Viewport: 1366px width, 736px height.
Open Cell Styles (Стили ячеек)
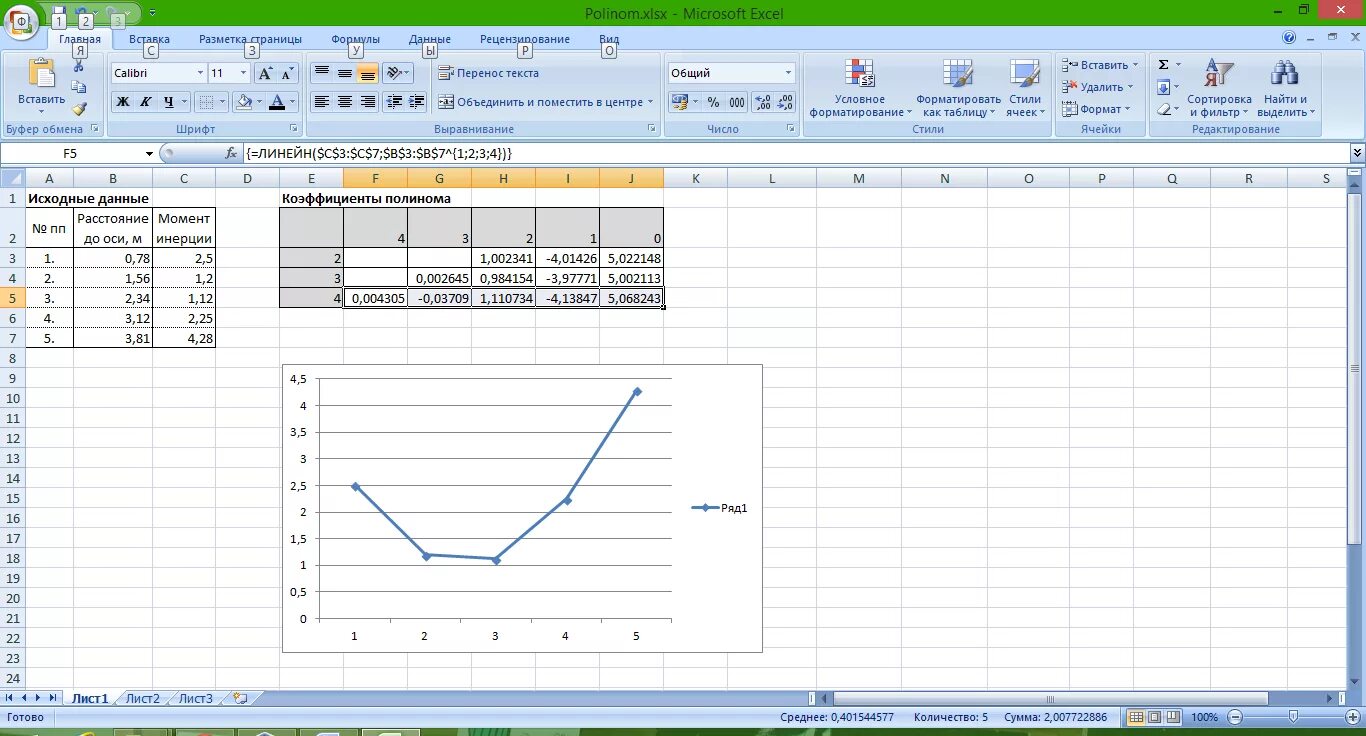[x=1024, y=88]
